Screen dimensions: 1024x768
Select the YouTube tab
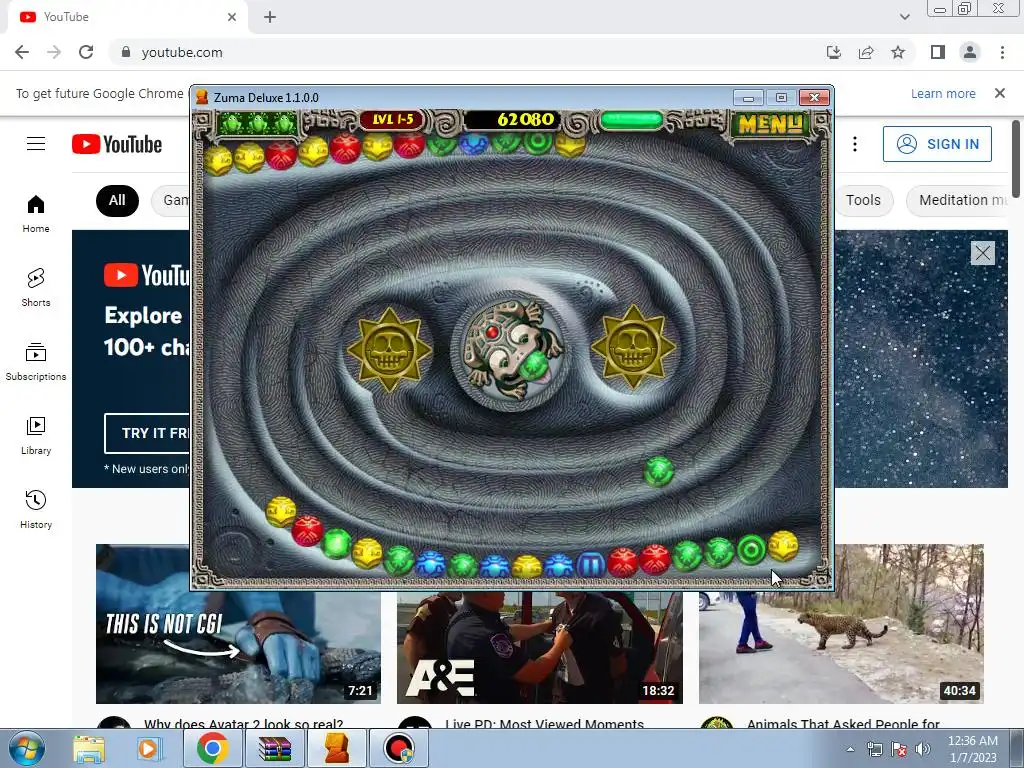tap(127, 17)
